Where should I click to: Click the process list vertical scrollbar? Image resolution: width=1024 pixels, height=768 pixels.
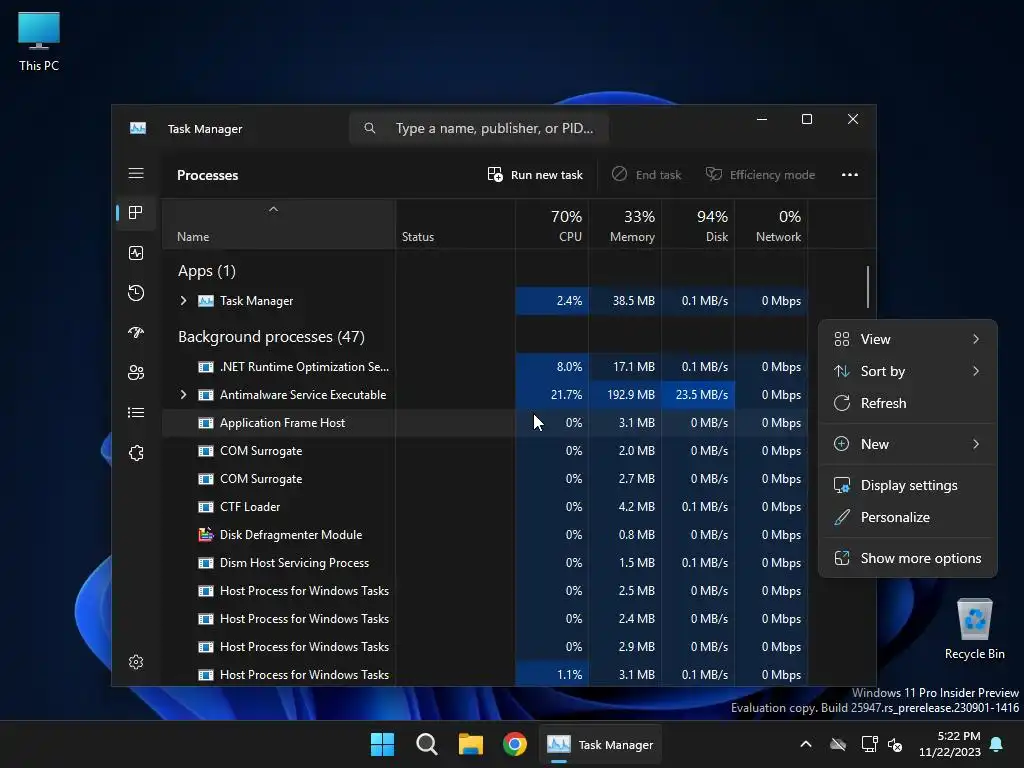[868, 286]
